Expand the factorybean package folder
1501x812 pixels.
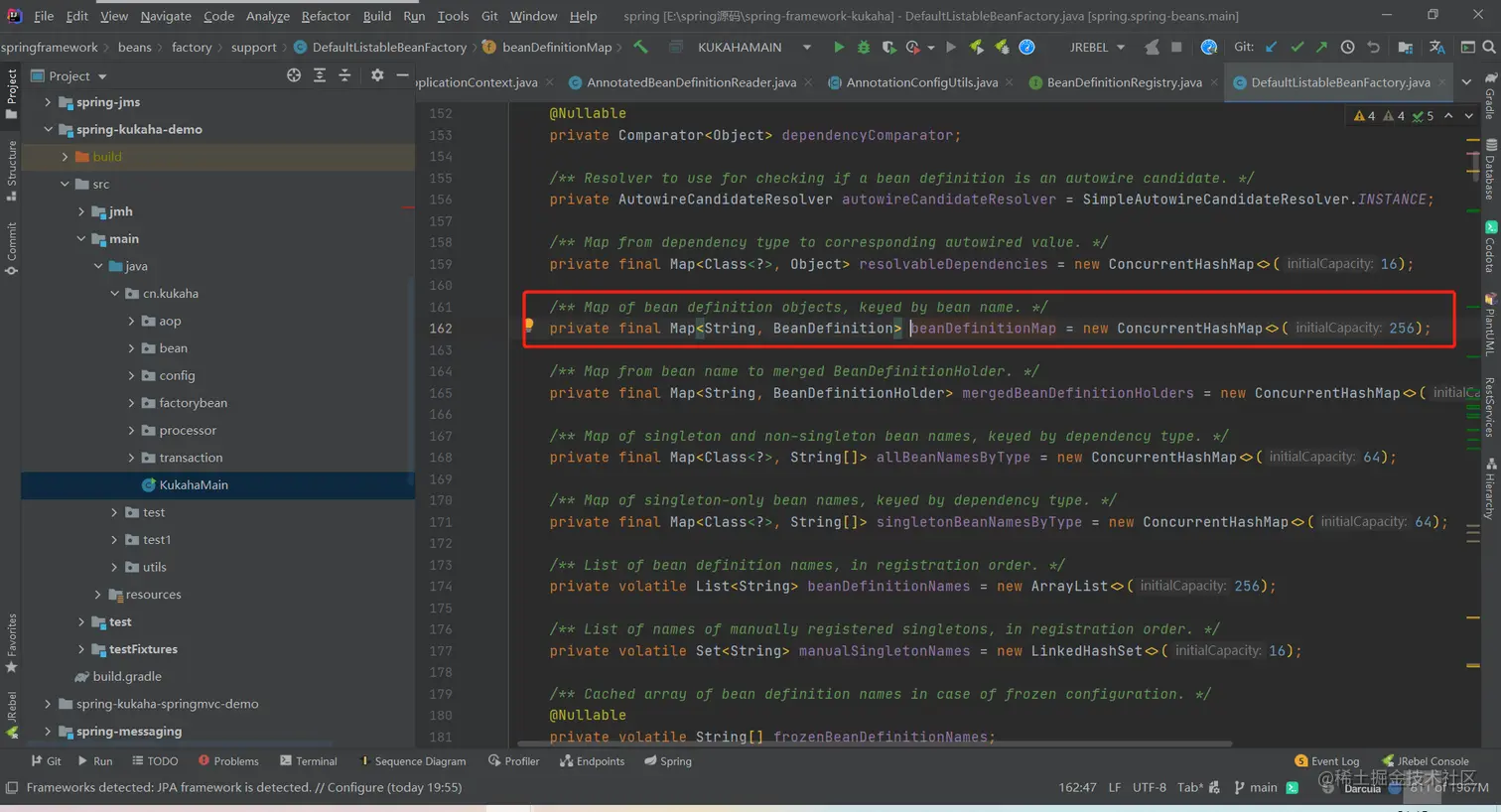click(x=132, y=403)
